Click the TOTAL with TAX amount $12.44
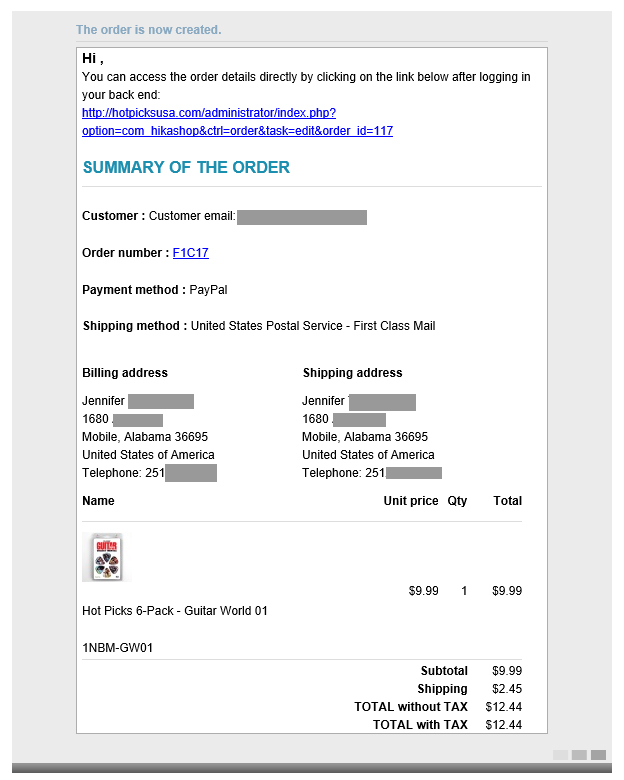This screenshot has height=780, width=624. click(503, 725)
